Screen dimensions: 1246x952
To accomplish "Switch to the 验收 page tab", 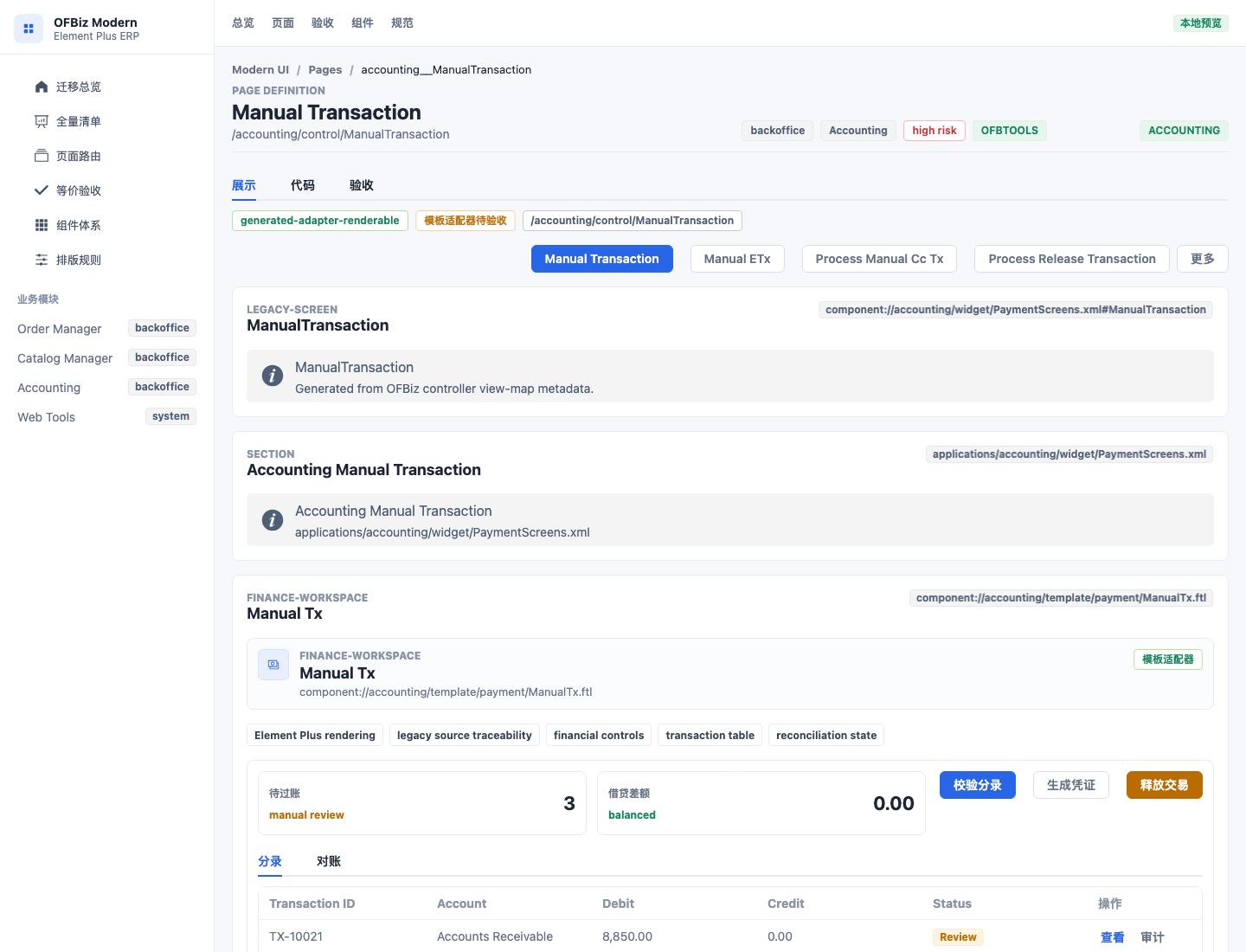I will tap(362, 185).
